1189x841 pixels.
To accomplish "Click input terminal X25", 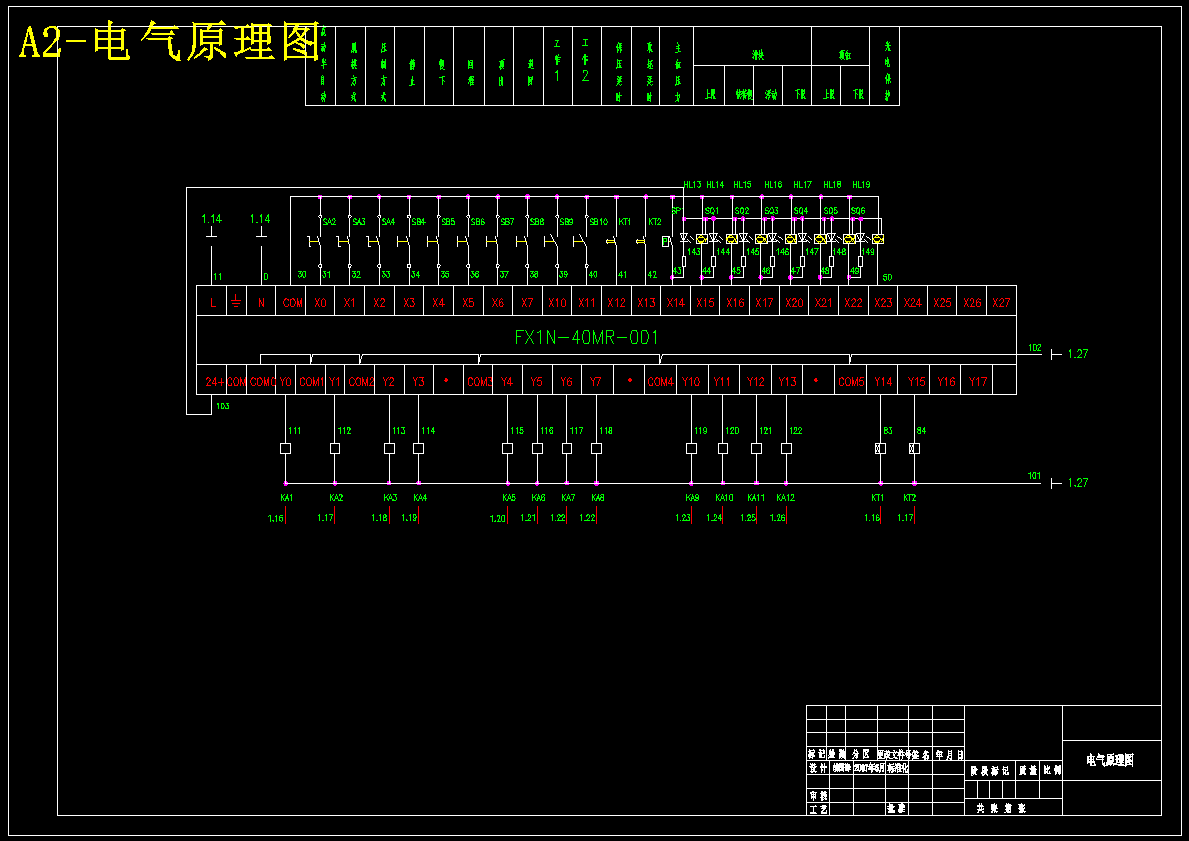I will [x=943, y=303].
